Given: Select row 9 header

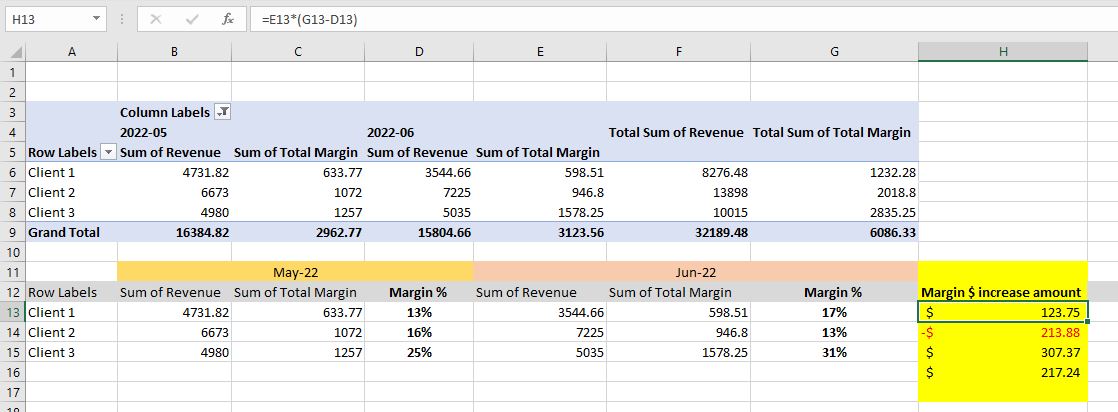Looking at the screenshot, I should 12,232.
